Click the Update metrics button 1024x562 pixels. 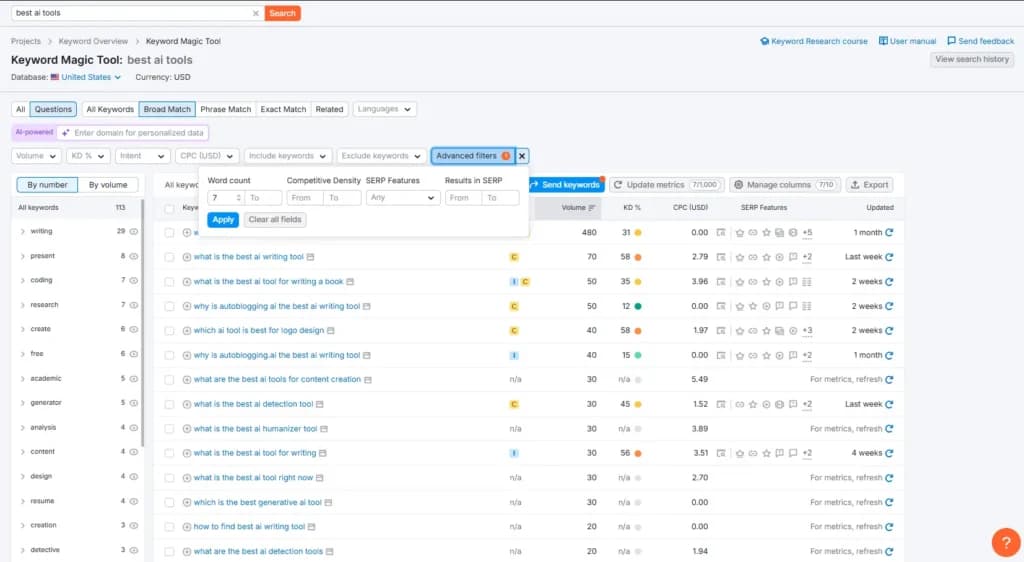[666, 185]
